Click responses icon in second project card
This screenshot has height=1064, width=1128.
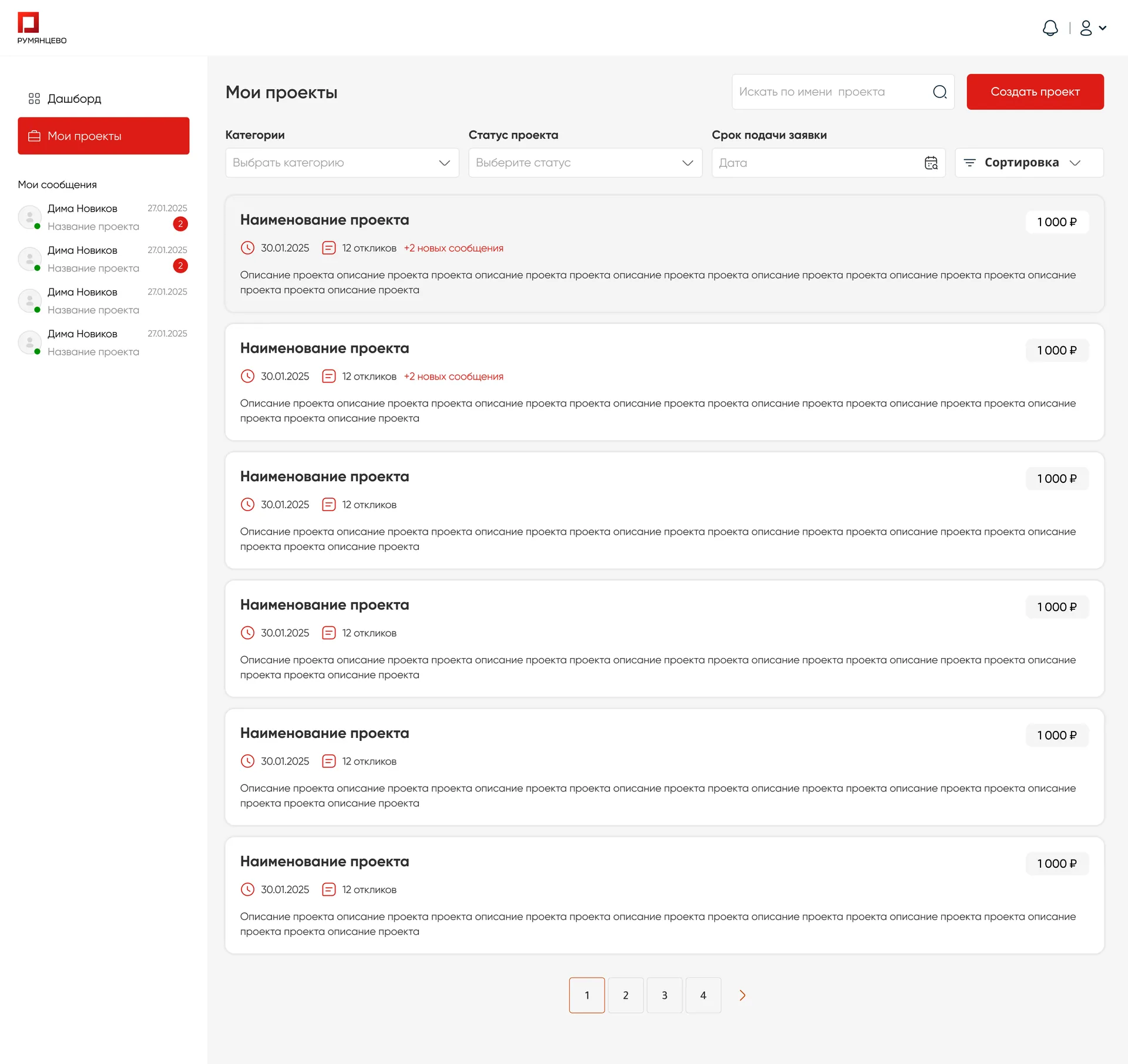(329, 376)
